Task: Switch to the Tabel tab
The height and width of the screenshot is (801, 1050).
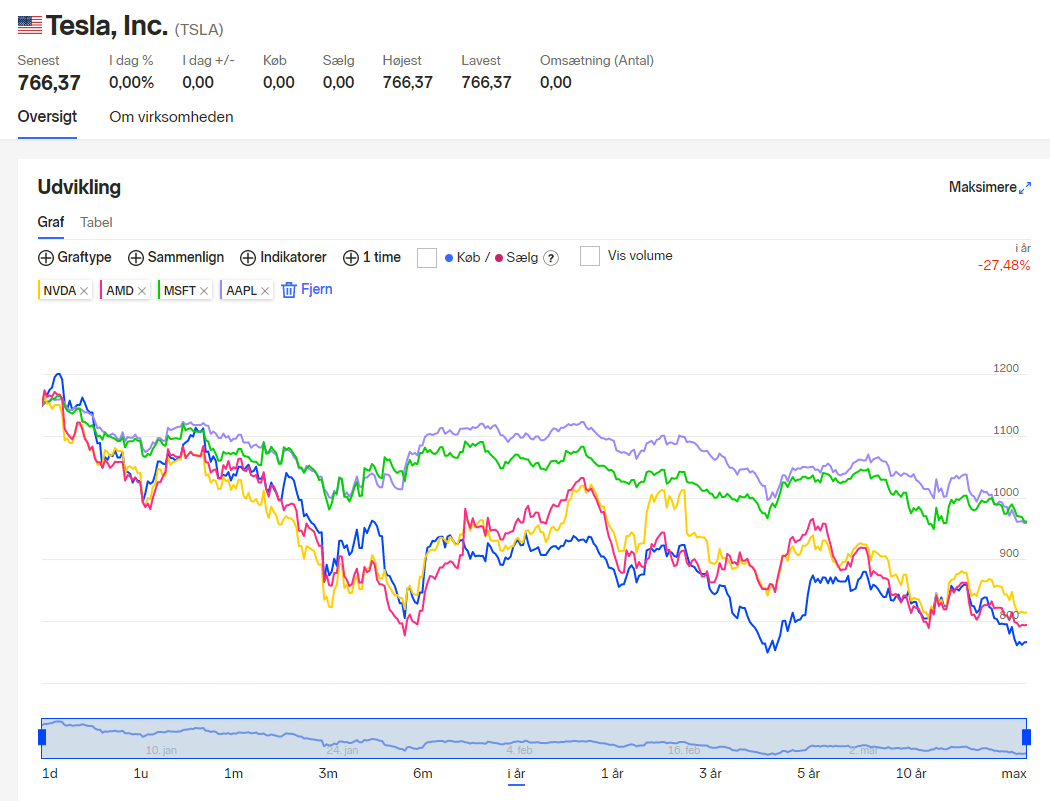Action: point(96,222)
